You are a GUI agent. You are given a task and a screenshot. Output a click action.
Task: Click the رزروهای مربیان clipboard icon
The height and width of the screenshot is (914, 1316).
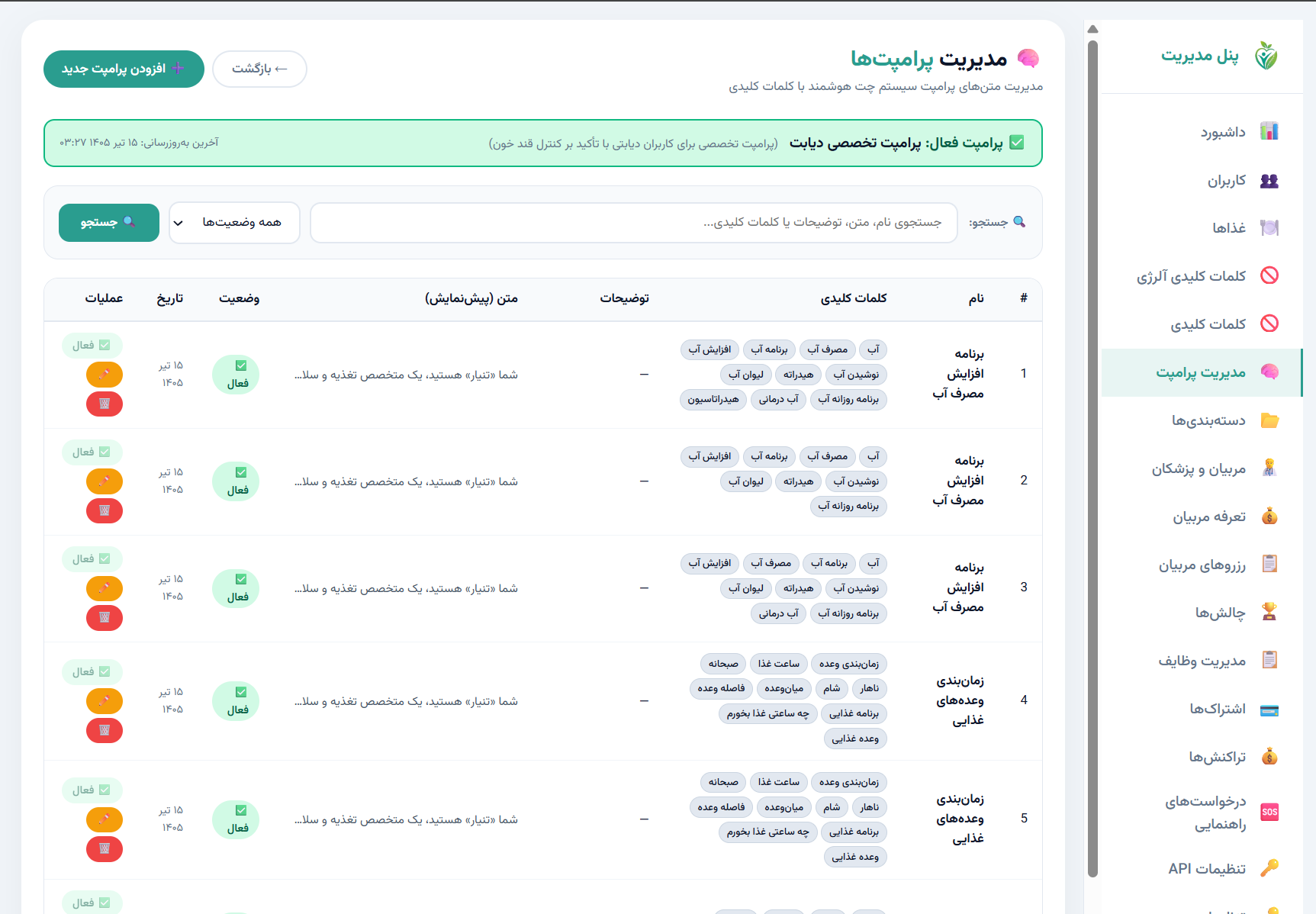click(1269, 564)
